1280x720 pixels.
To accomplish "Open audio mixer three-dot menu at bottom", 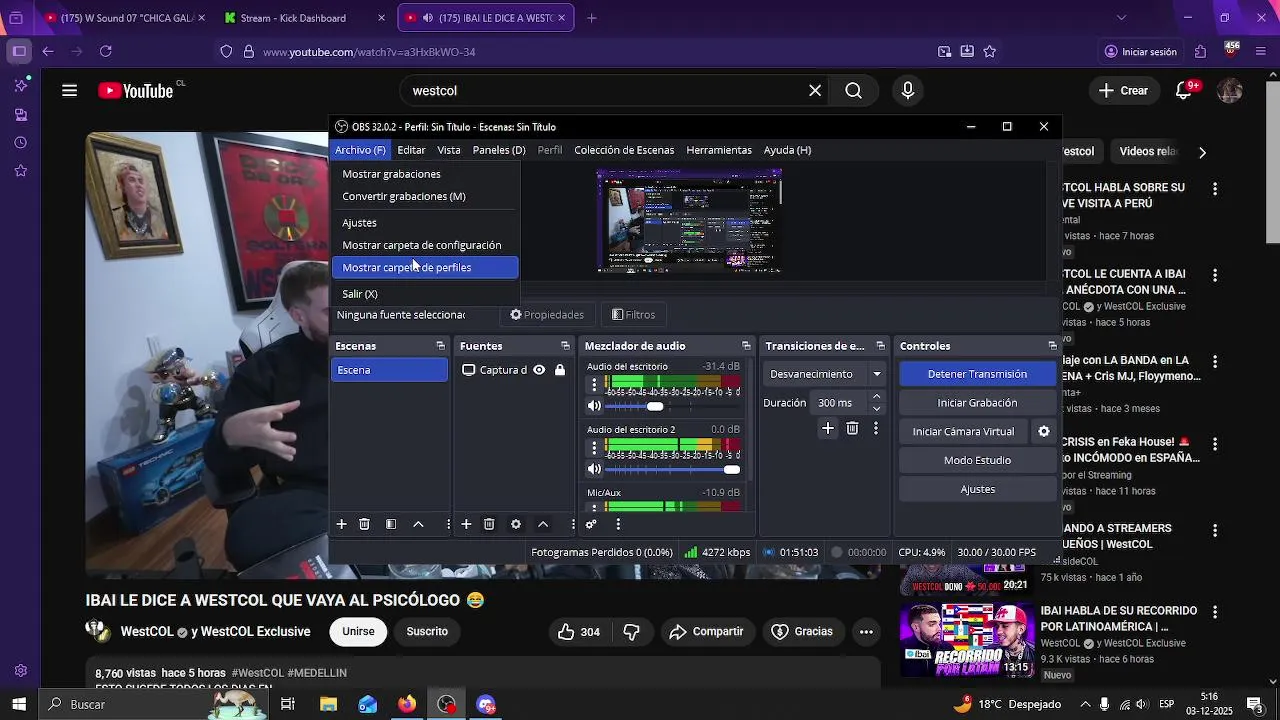I will coord(618,524).
